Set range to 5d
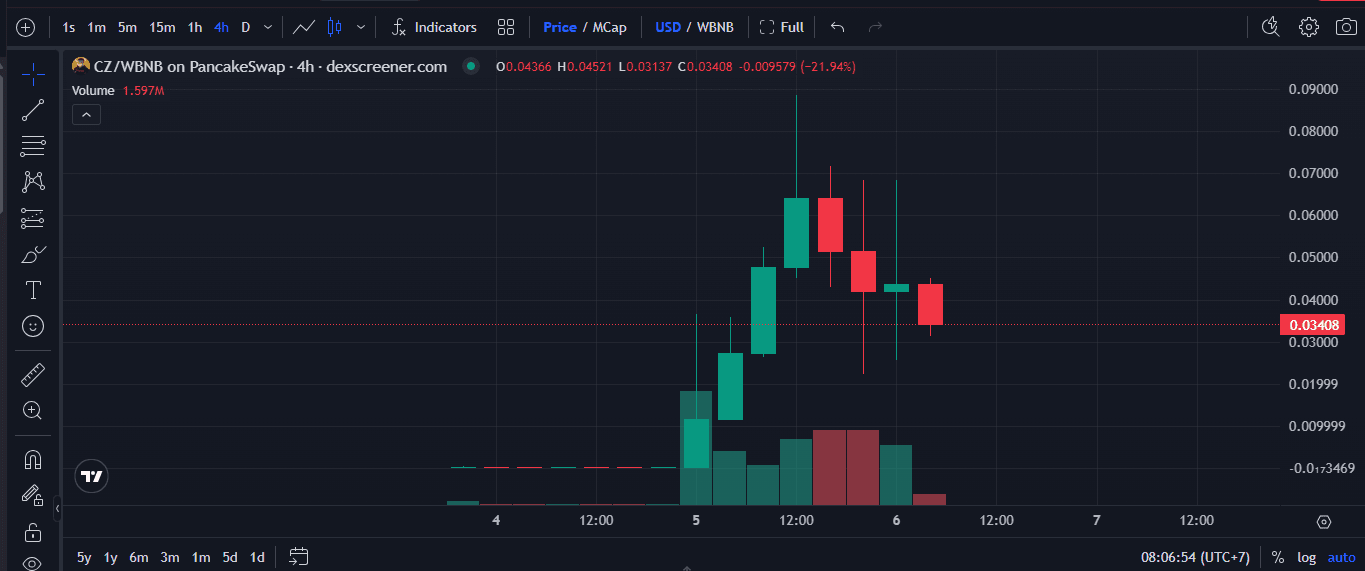This screenshot has width=1365, height=571. click(x=230, y=557)
